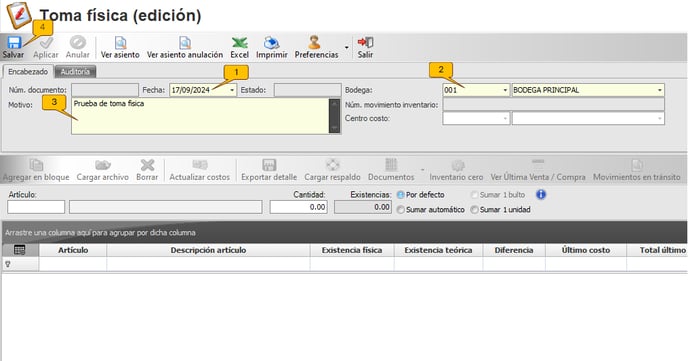Expand the Documentos dropdown arrow
This screenshot has width=688, height=361.
click(423, 170)
